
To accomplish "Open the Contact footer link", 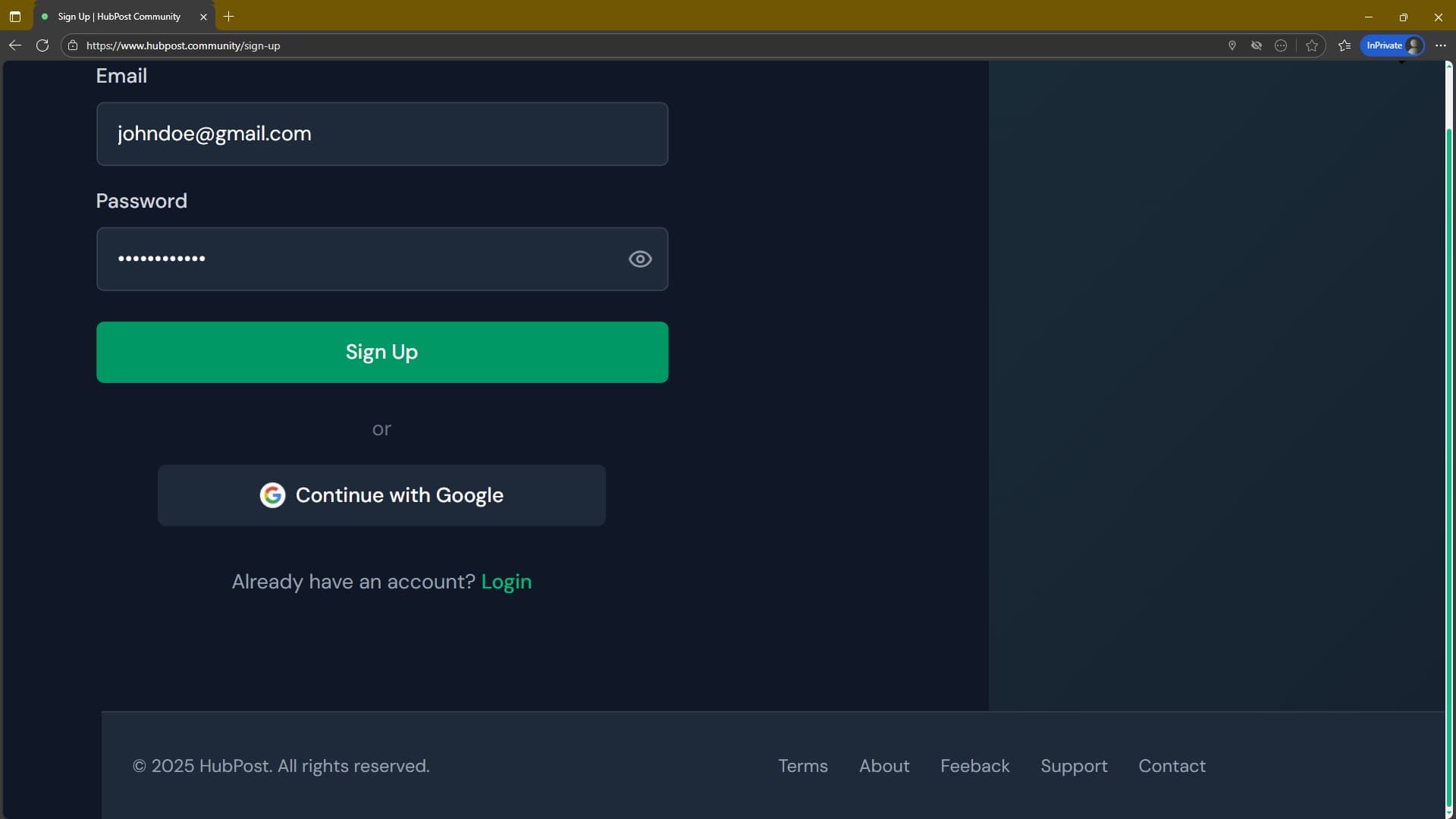I will click(x=1172, y=767).
